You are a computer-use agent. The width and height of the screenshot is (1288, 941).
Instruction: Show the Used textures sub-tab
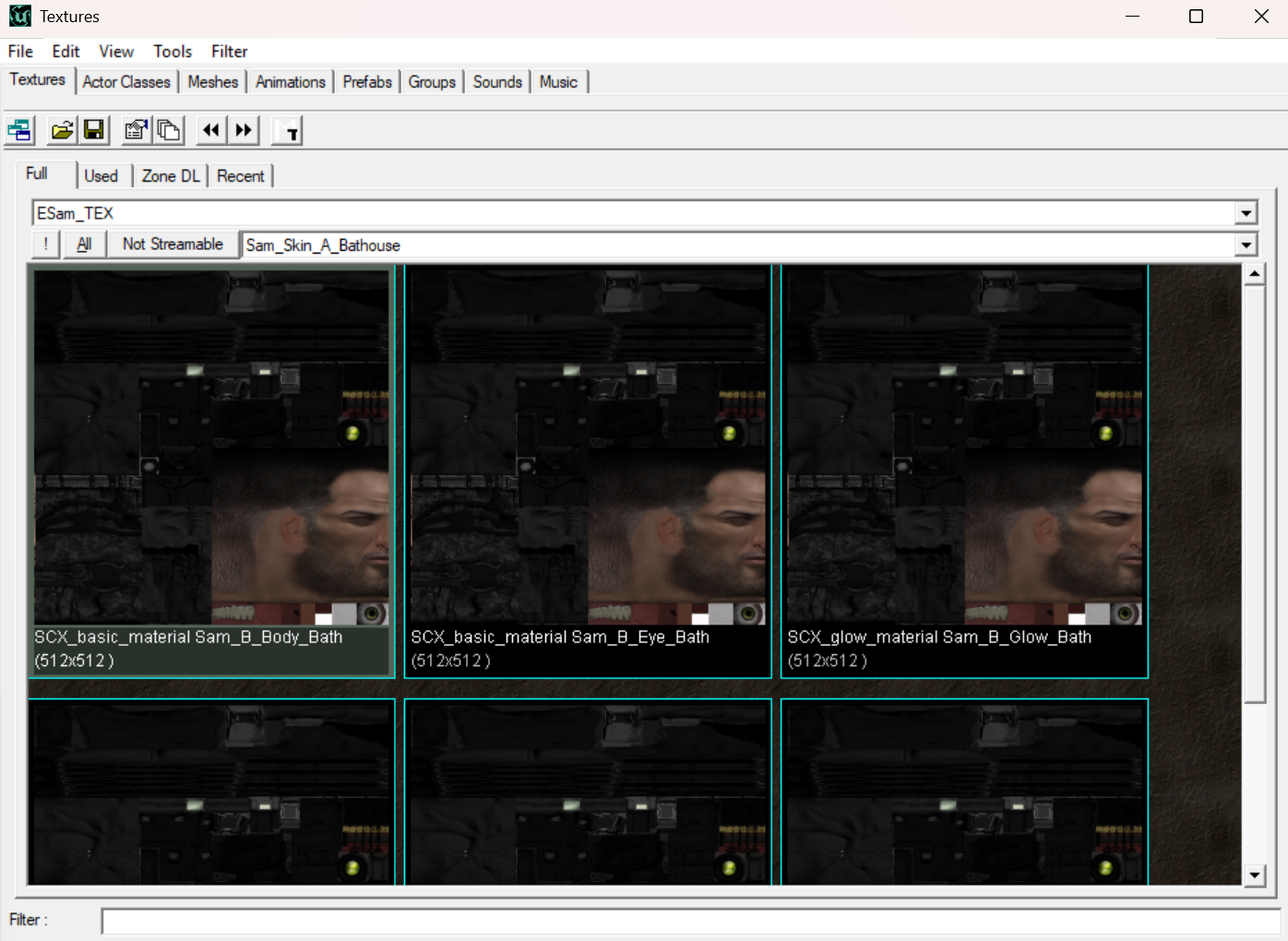click(x=101, y=176)
